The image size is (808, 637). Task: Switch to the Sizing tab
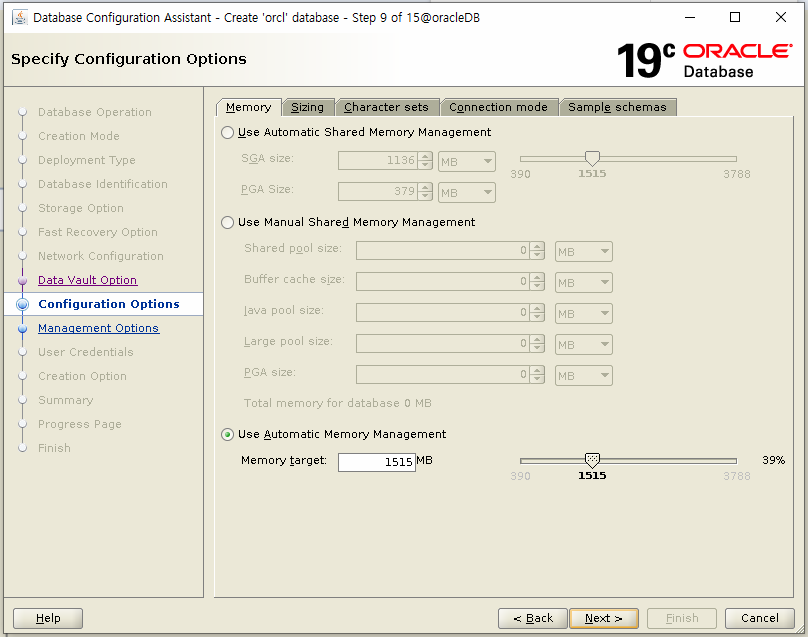coord(308,107)
